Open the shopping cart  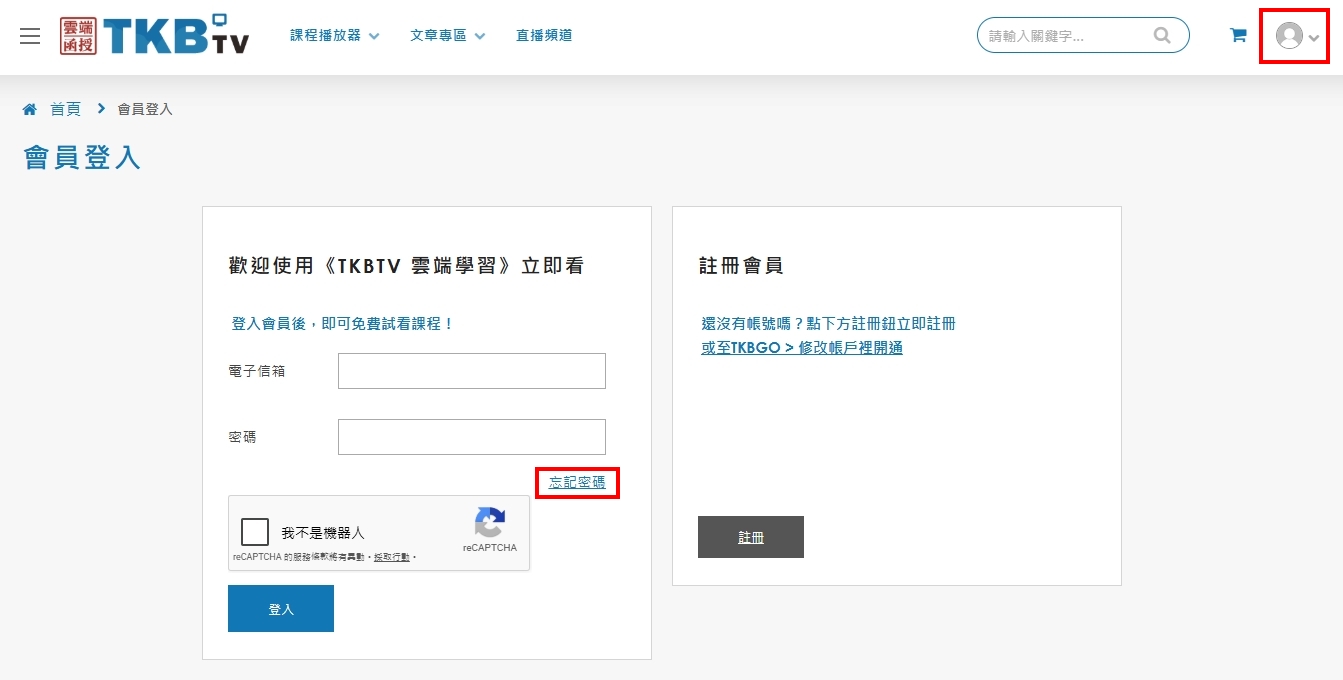tap(1238, 35)
